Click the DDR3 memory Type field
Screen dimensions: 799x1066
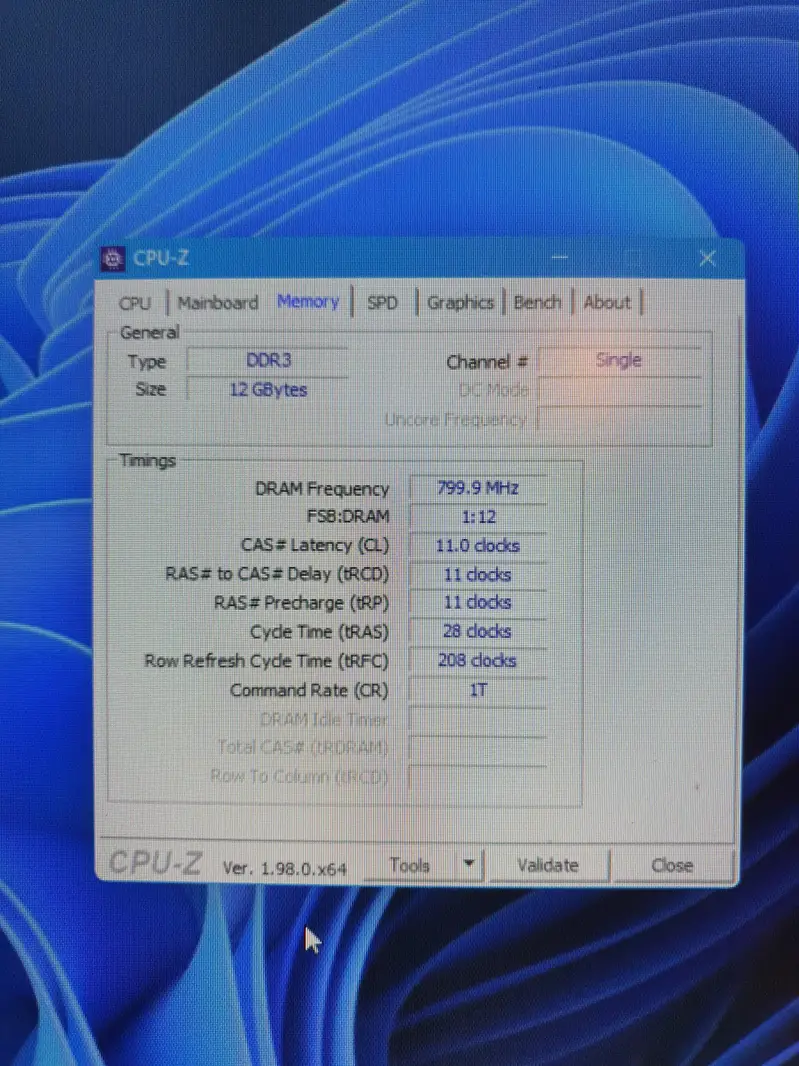[x=268, y=361]
